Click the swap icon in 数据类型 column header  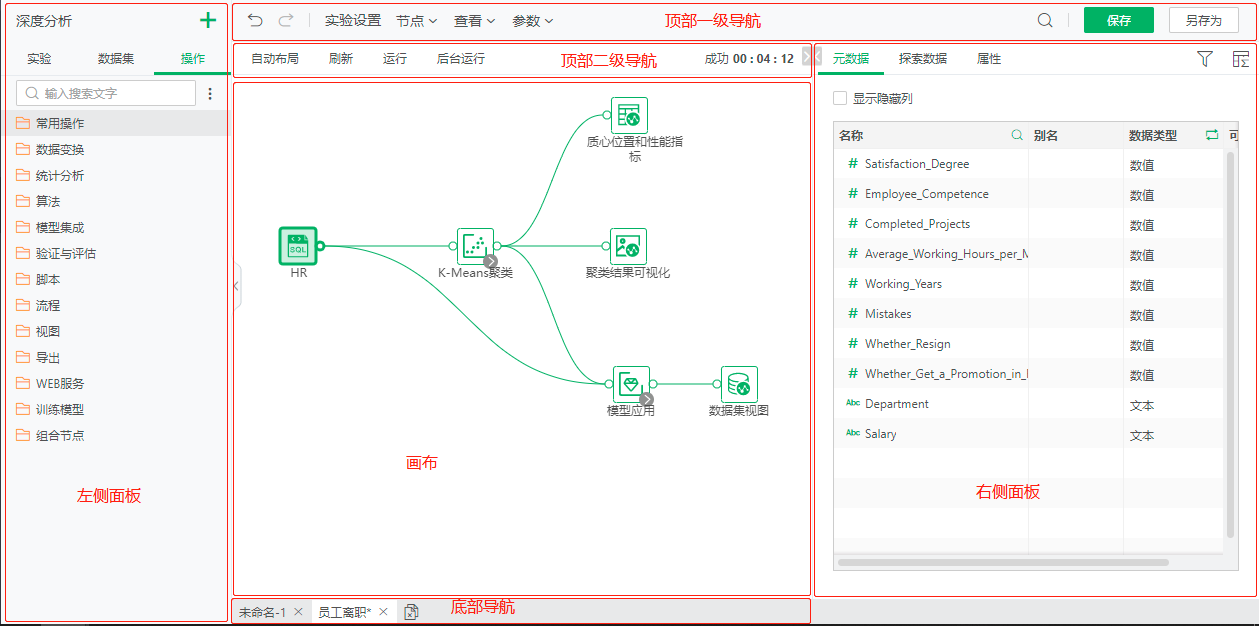(1212, 135)
